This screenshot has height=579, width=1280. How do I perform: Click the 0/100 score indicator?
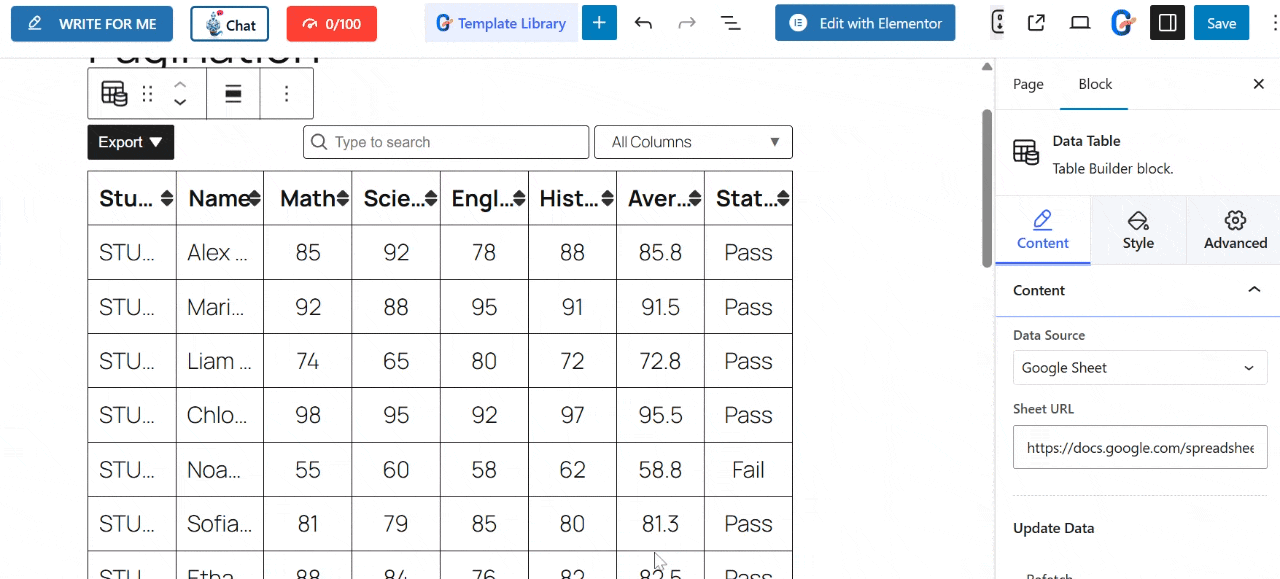tap(331, 22)
